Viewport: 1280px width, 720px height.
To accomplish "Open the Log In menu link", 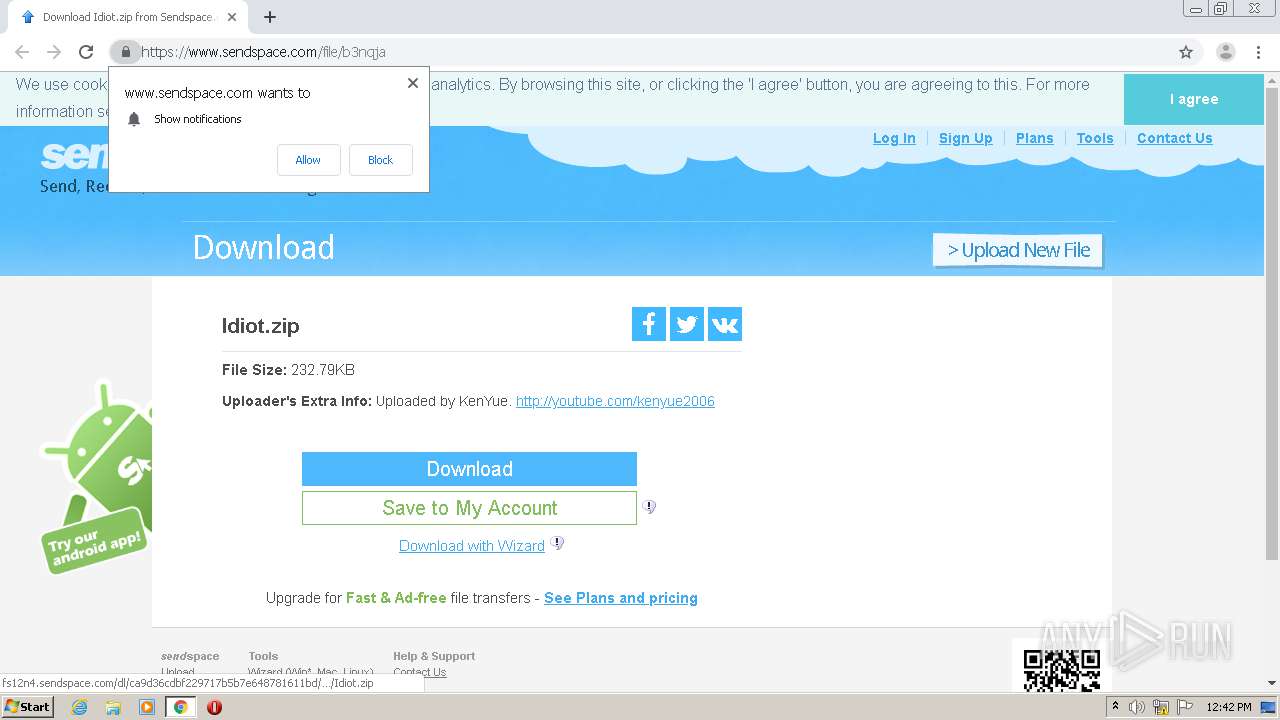I will (x=894, y=138).
